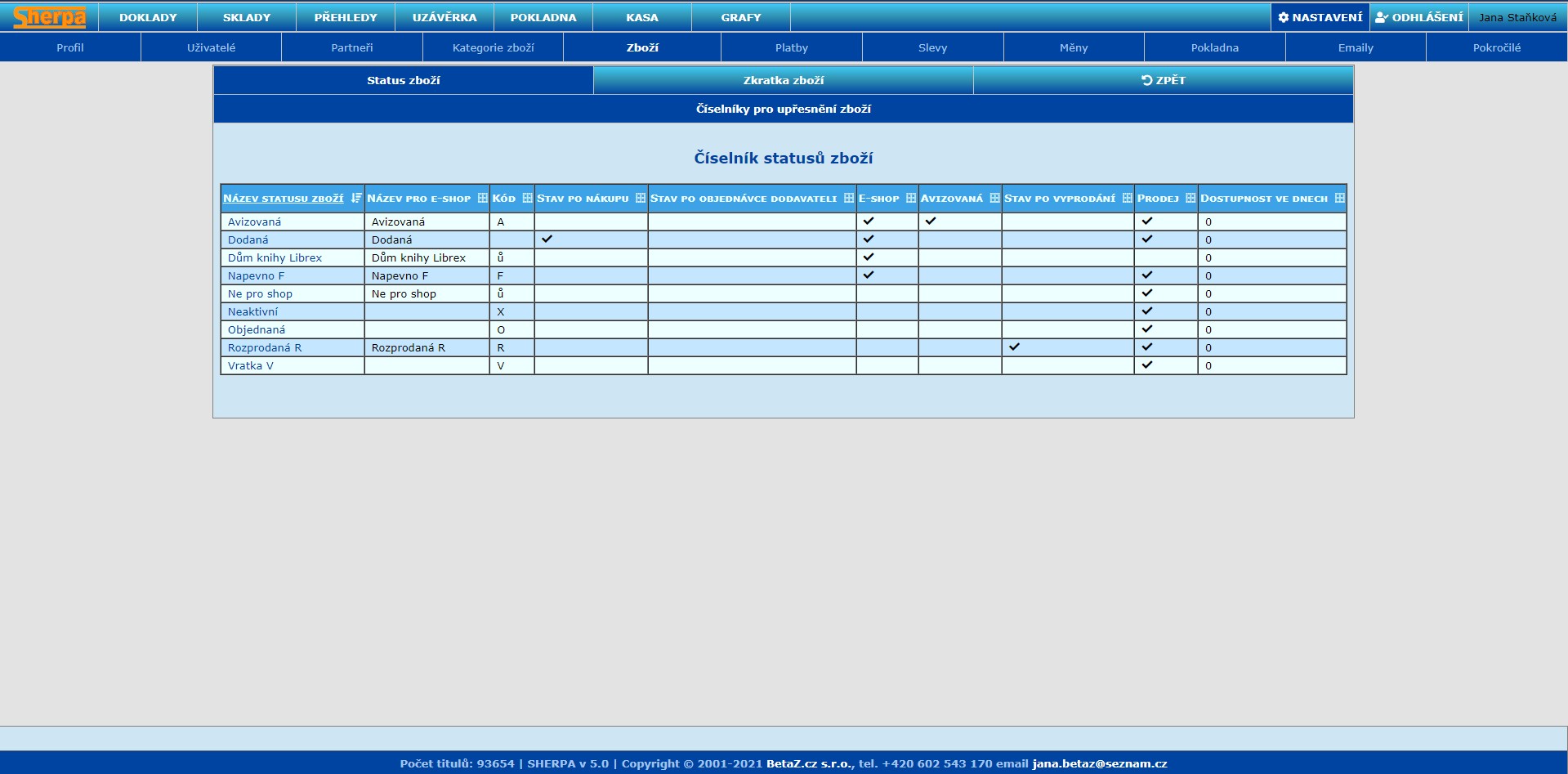Viewport: 1568px width, 774px height.
Task: Open the PŘEHLEDY main menu
Action: (346, 17)
